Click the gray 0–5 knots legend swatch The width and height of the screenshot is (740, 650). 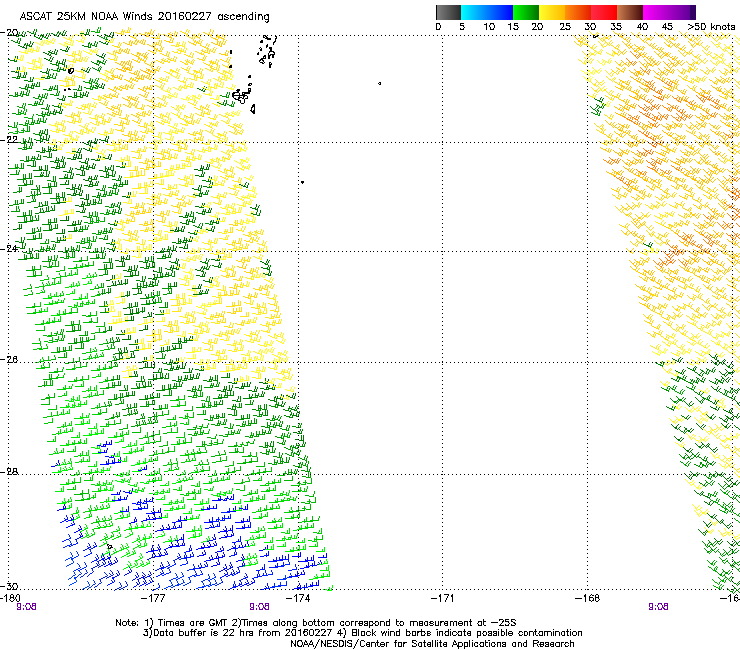click(448, 12)
